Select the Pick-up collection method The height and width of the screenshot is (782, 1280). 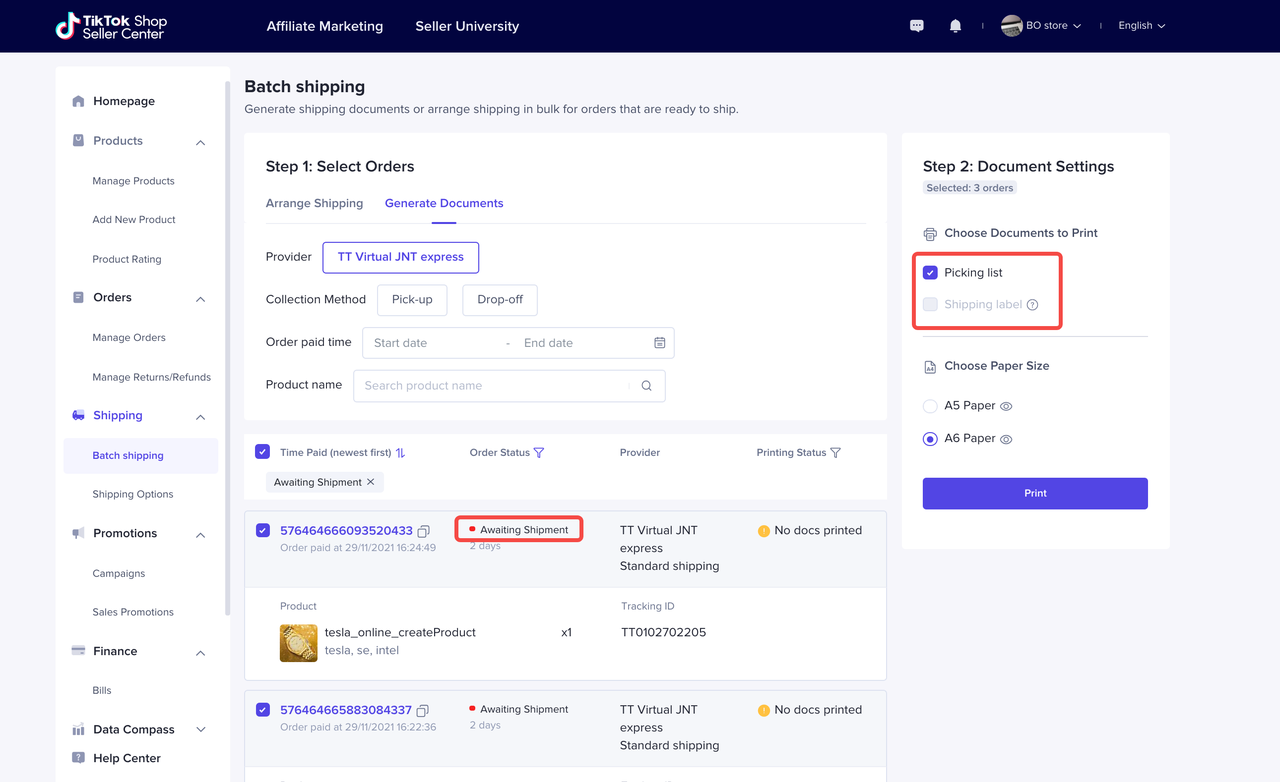click(x=412, y=300)
